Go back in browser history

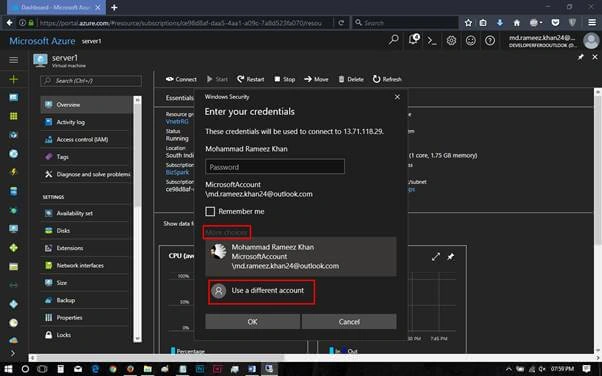pyautogui.click(x=10, y=23)
